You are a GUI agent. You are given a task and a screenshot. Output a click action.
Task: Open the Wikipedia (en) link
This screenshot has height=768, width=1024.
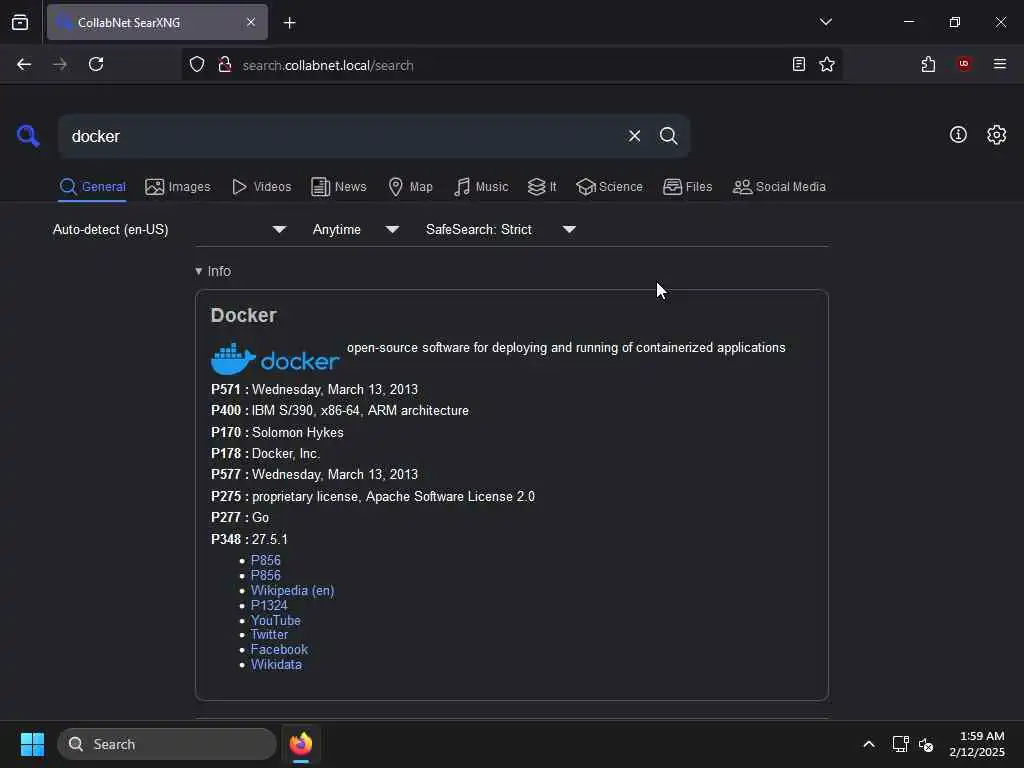[293, 590]
